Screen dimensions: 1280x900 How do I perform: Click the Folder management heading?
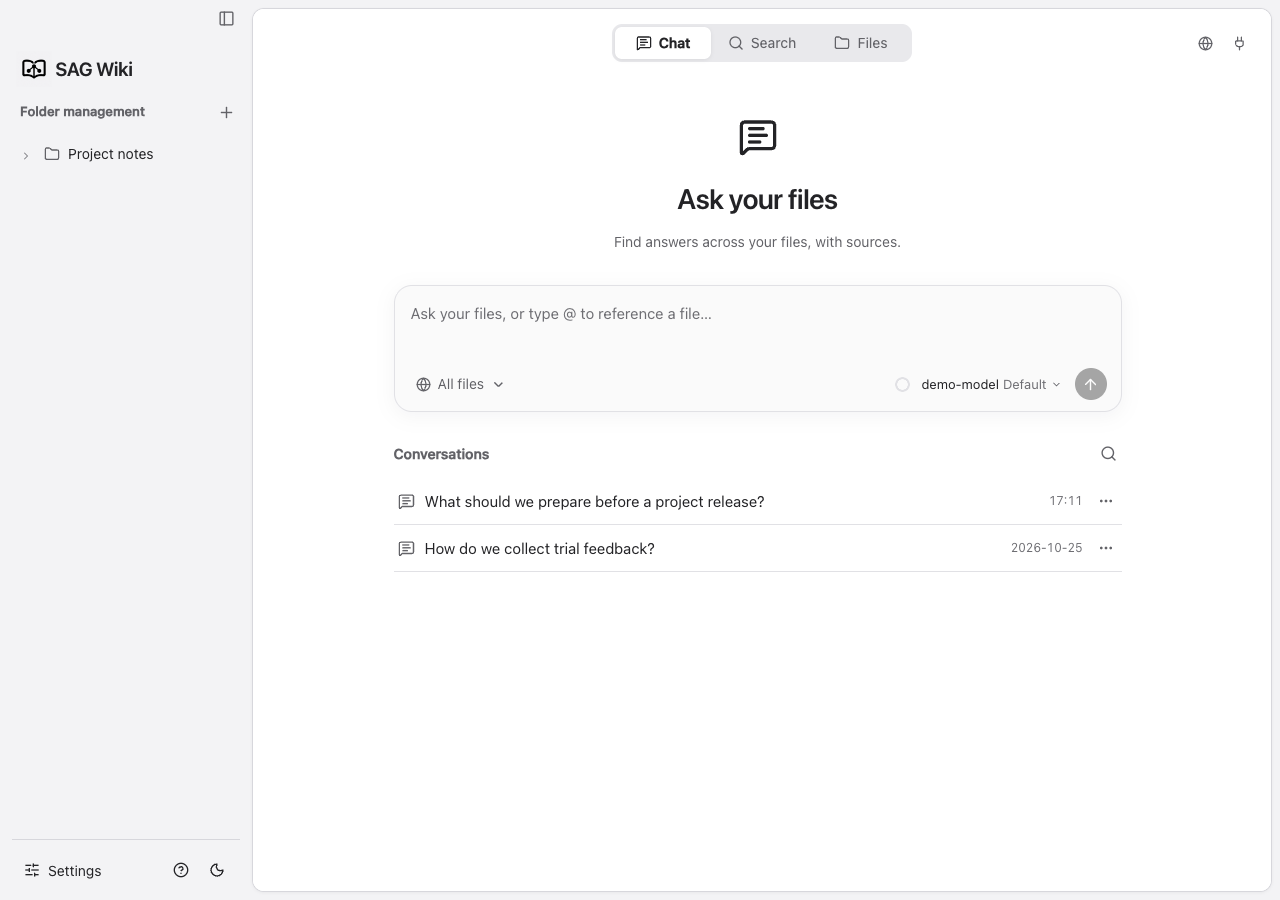(82, 111)
